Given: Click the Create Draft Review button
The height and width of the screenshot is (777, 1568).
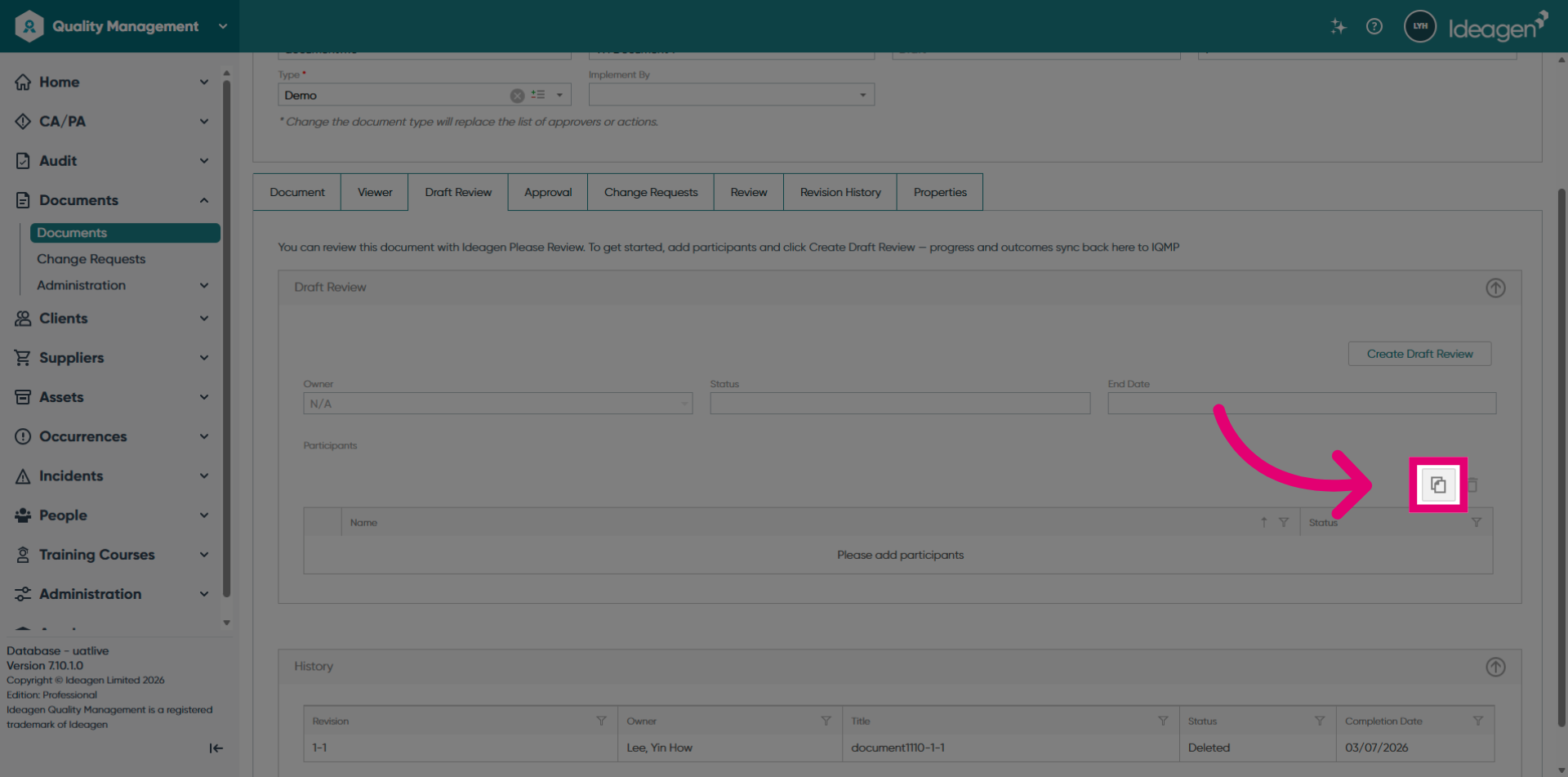Looking at the screenshot, I should (1419, 354).
